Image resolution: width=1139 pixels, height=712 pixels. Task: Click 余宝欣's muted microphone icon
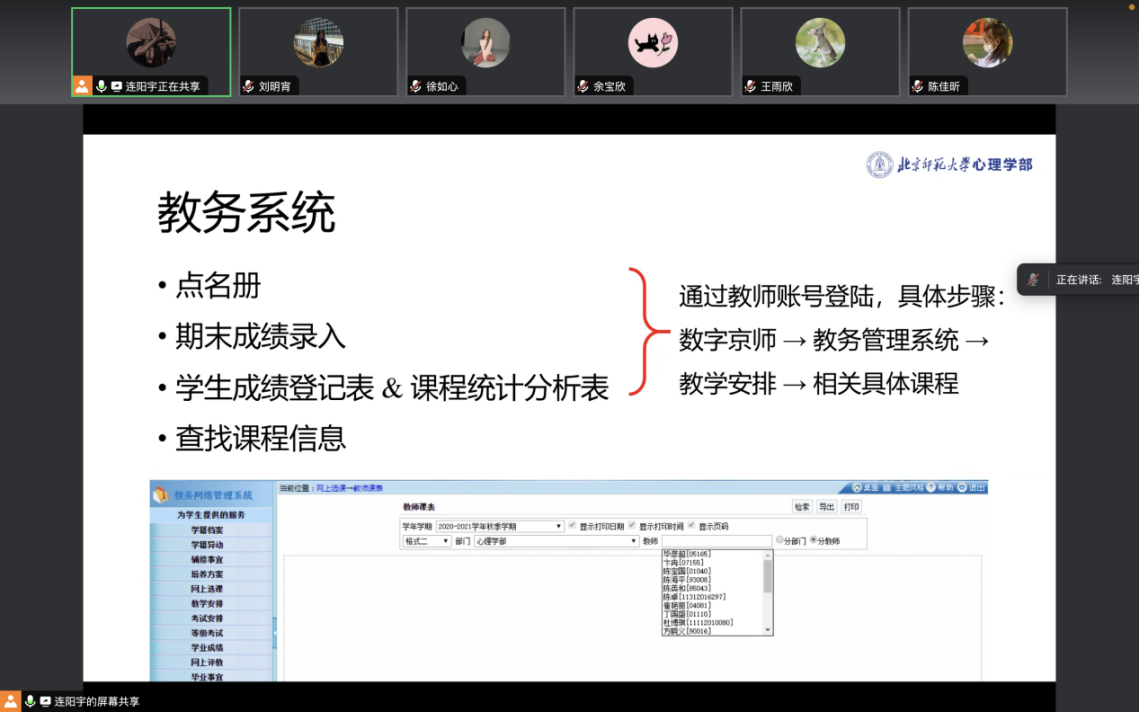coord(583,87)
